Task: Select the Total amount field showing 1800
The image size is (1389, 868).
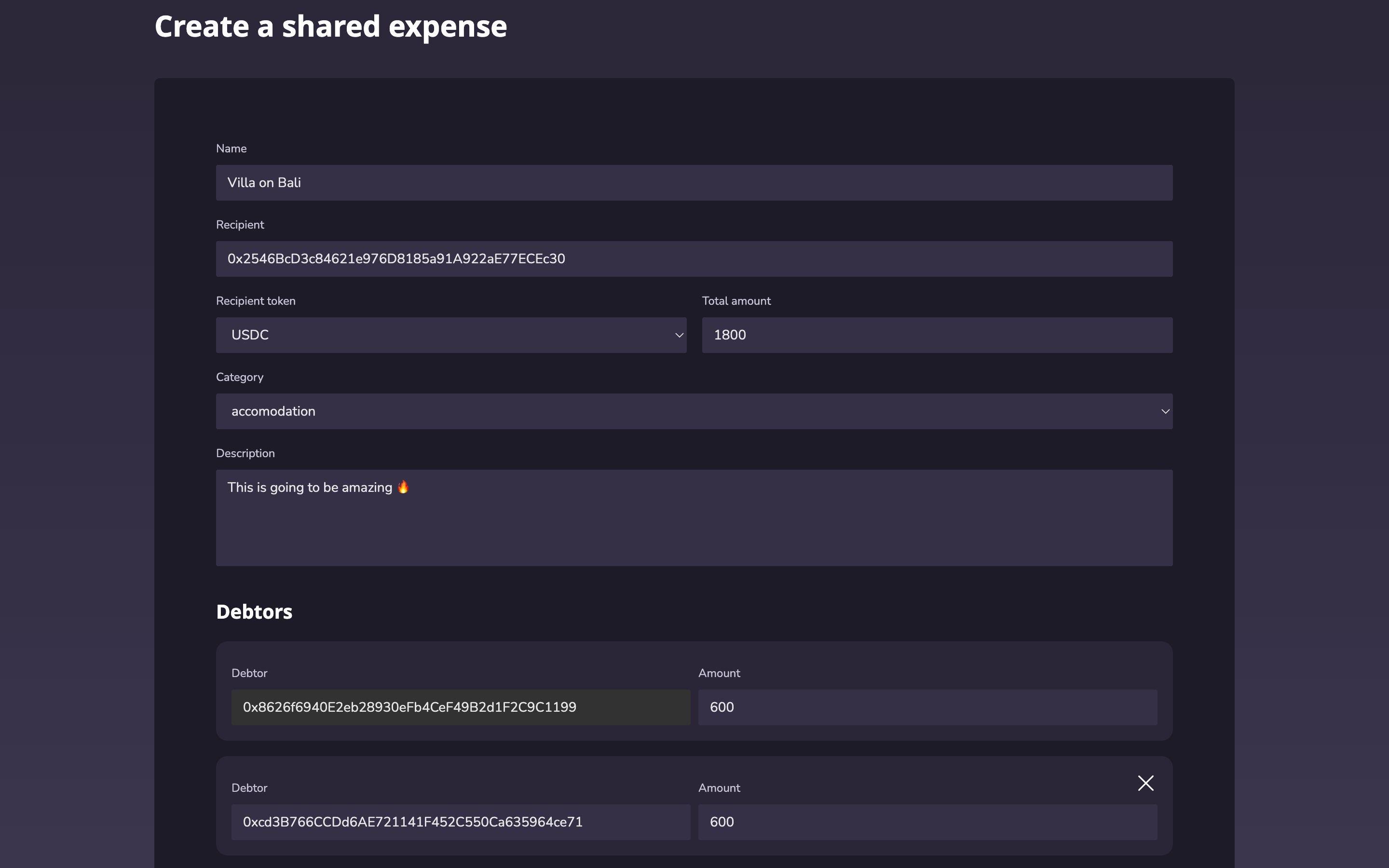Action: (937, 335)
